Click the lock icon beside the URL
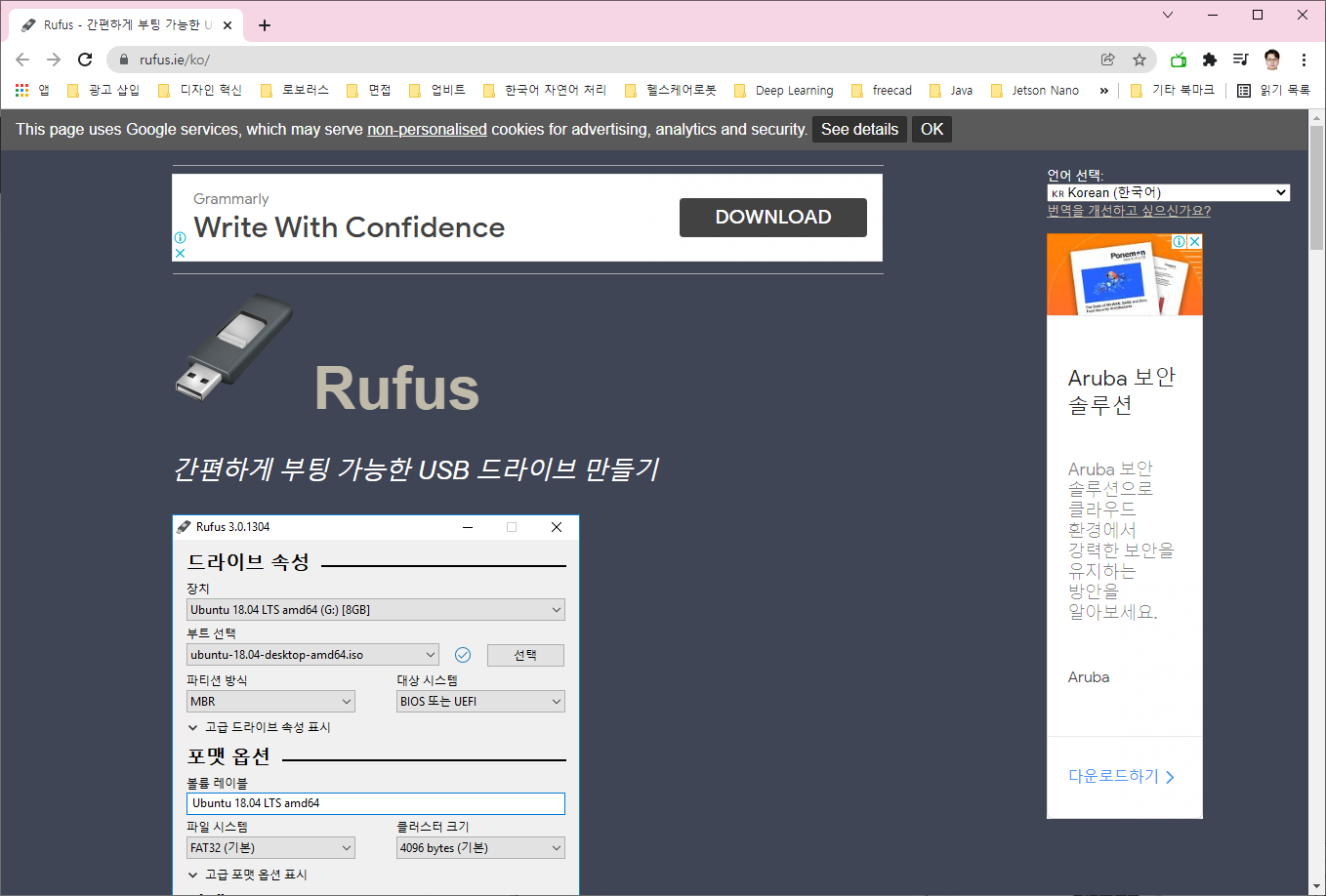 (124, 60)
